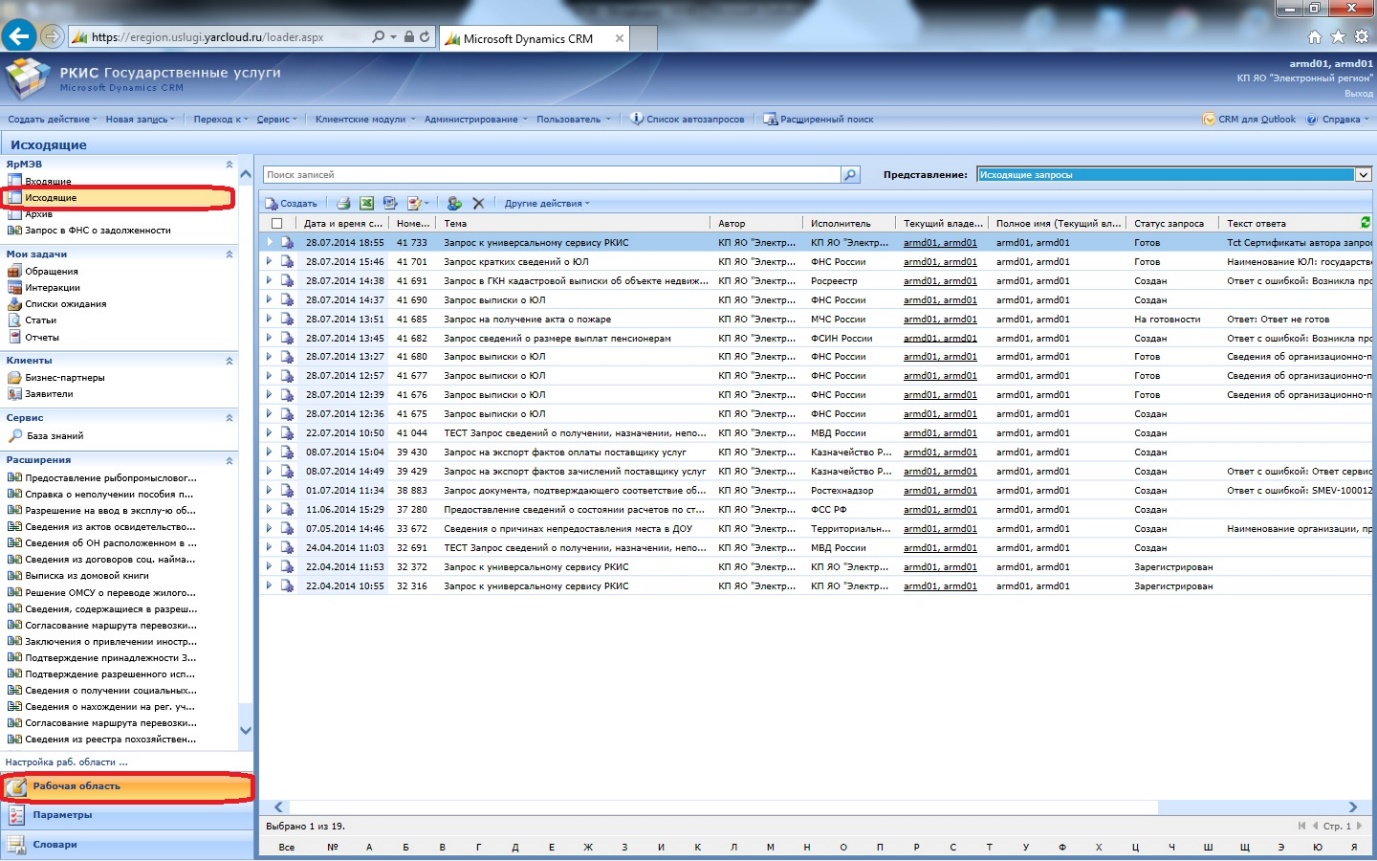Screen dimensions: 1377x861
Task: Click the black X delete icon
Action: 478,203
